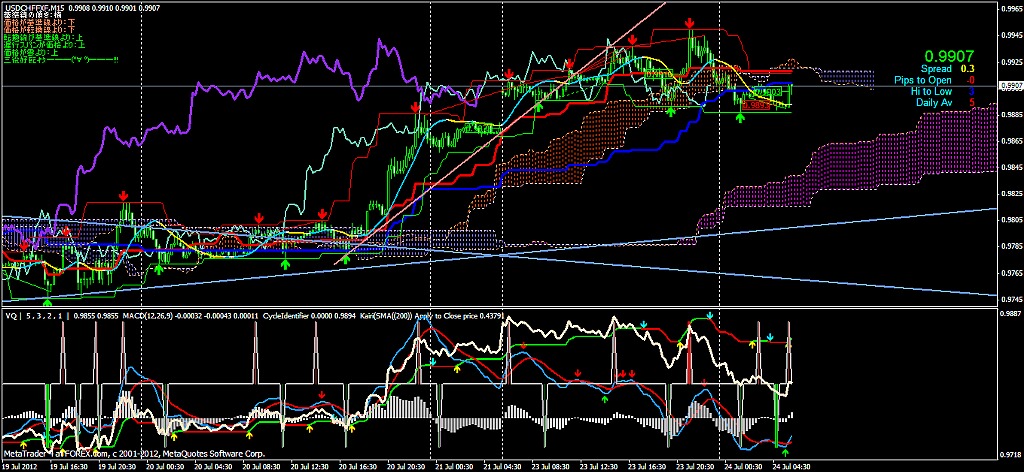Image resolution: width=1024 pixels, height=472 pixels.
Task: Click the USDCHFFXF,M15 chart title
Action: click(33, 8)
